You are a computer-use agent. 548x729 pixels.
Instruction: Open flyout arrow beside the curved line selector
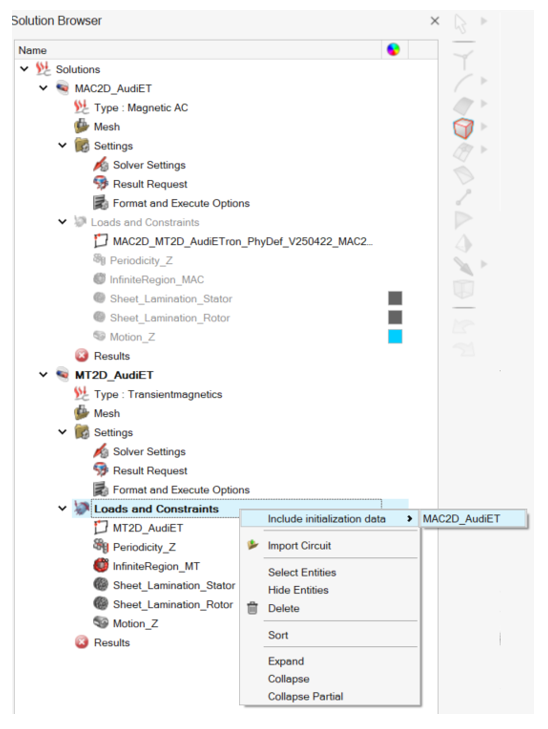pyautogui.click(x=484, y=80)
